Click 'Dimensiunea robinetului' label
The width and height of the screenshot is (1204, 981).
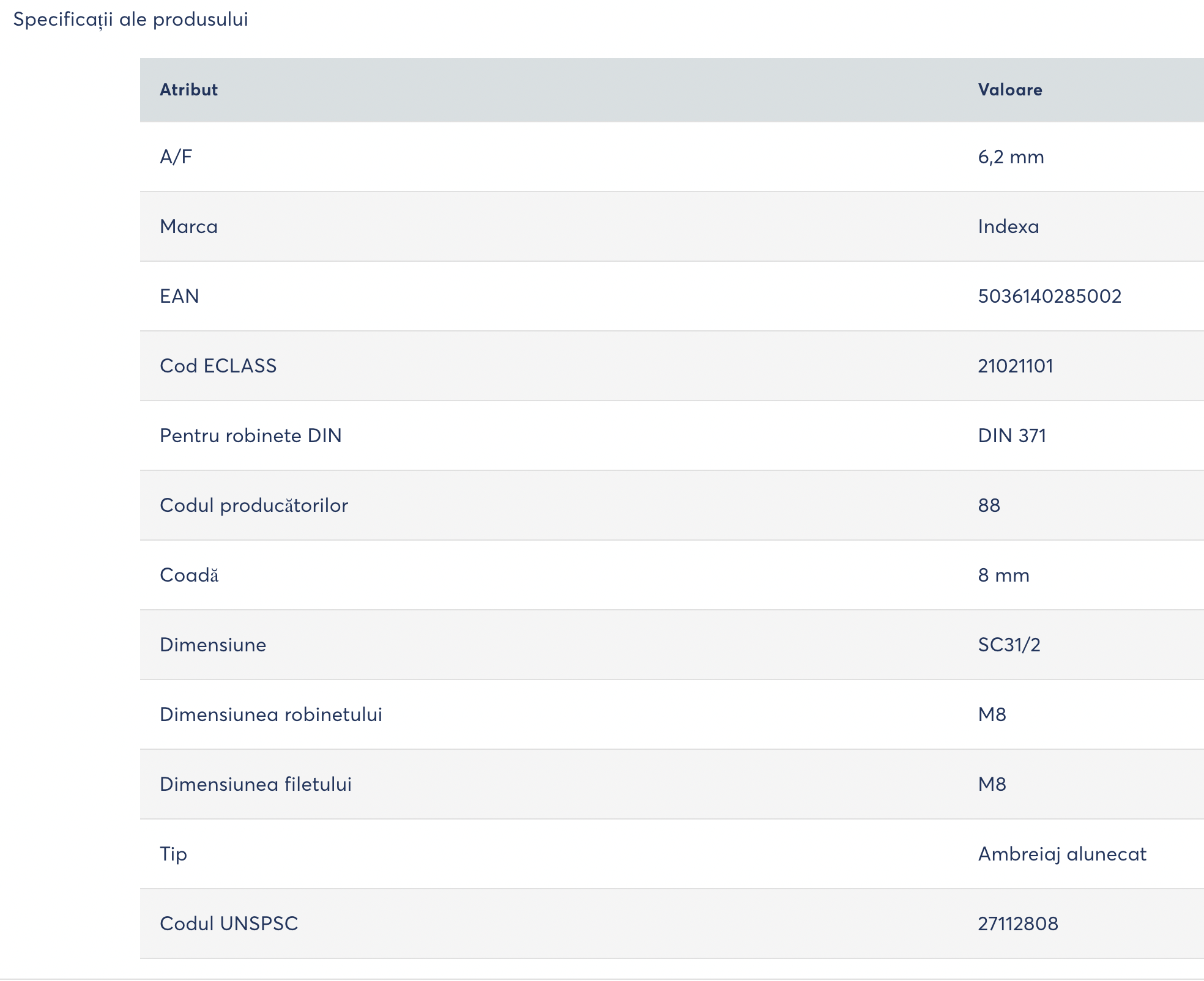click(271, 715)
